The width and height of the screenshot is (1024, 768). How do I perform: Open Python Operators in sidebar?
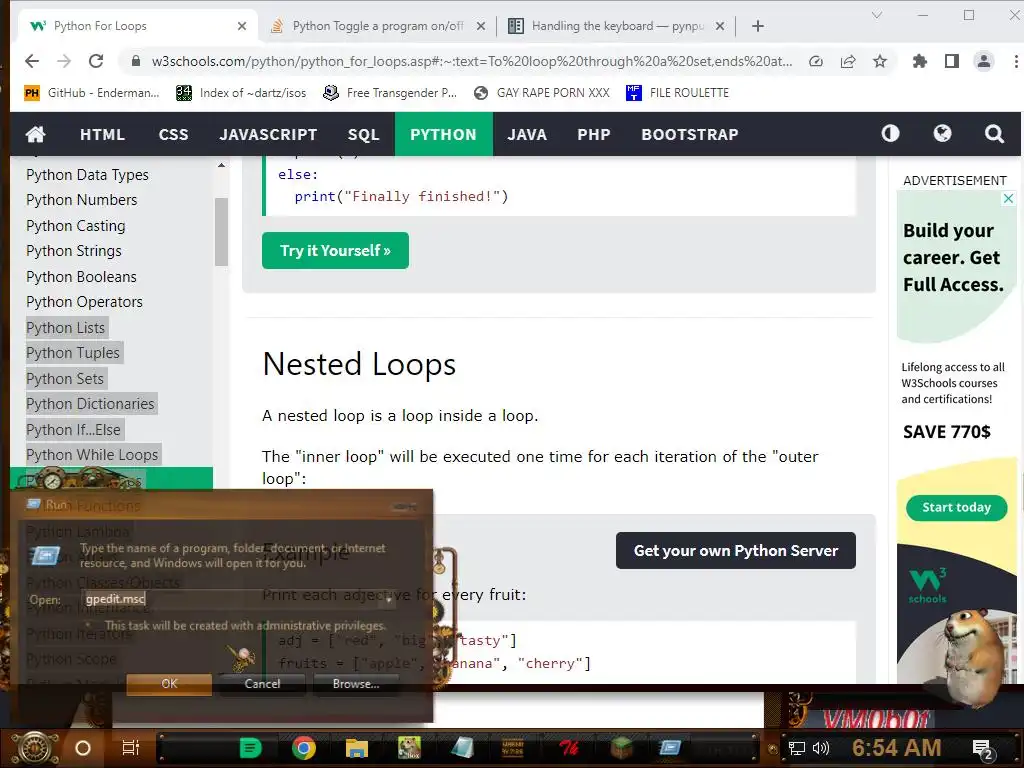click(84, 302)
